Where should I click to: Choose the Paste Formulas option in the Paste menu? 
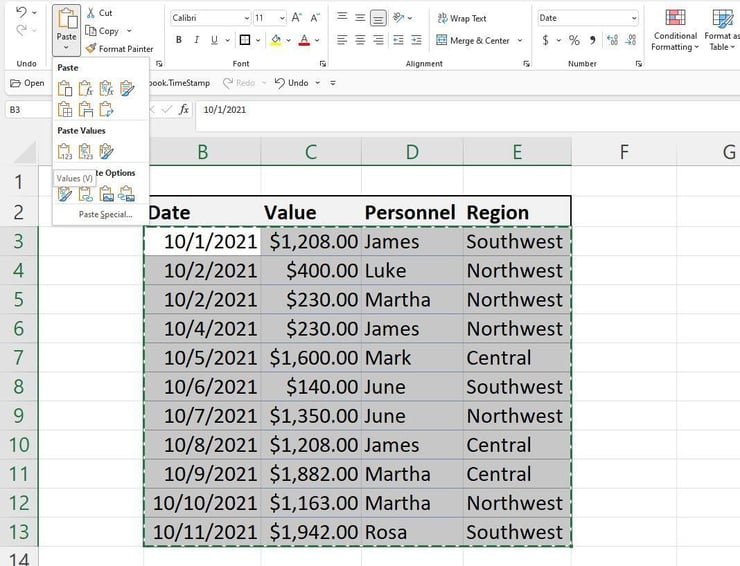pos(85,88)
